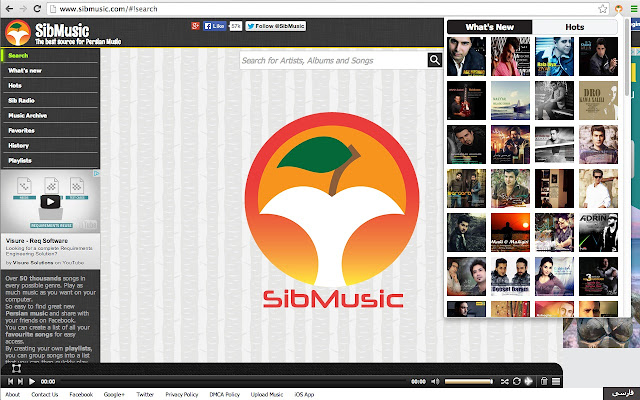Open the Upload Music footer link
The width and height of the screenshot is (640, 400).
(267, 394)
